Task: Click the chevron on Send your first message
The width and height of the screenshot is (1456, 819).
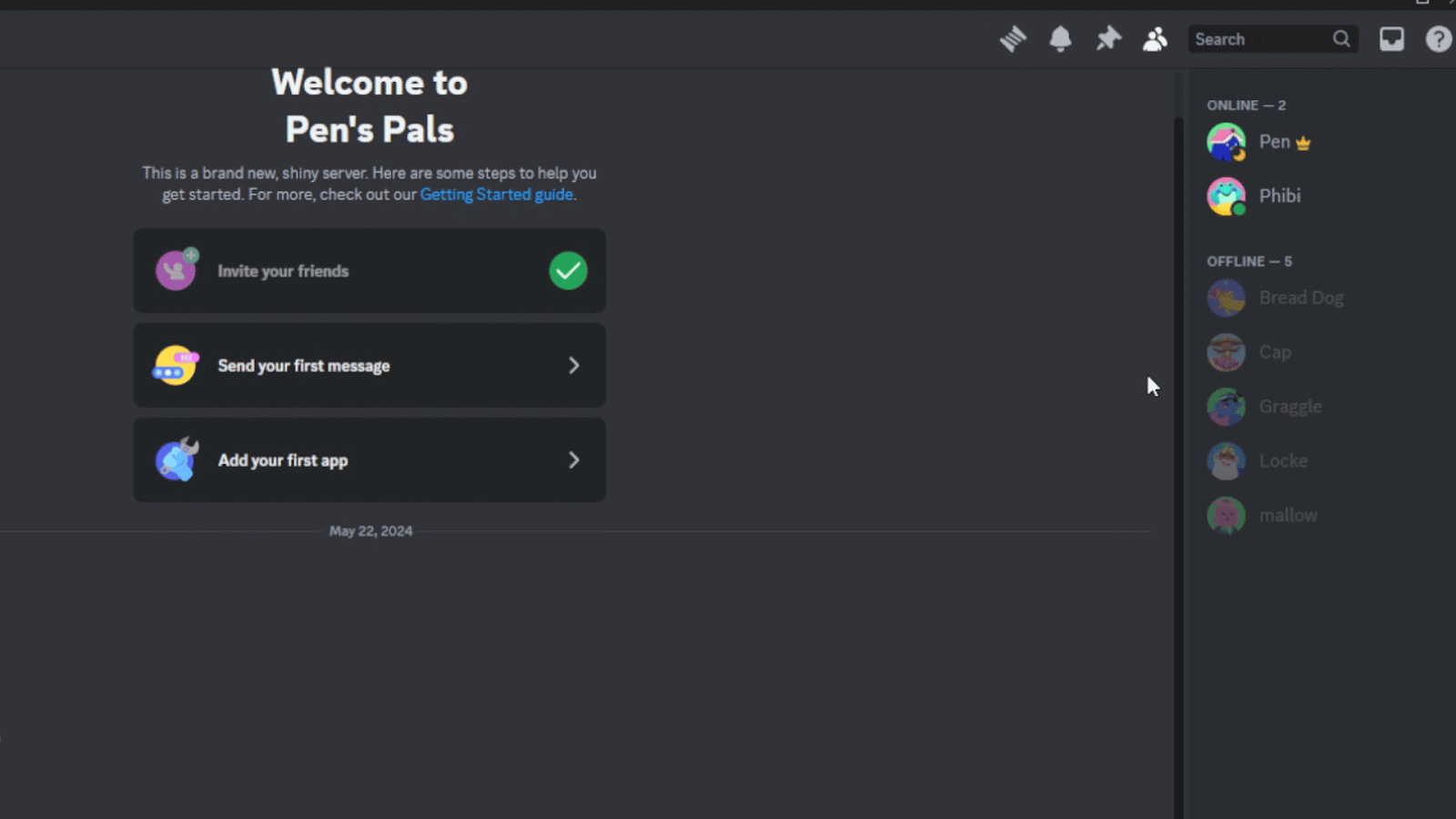Action: click(574, 366)
